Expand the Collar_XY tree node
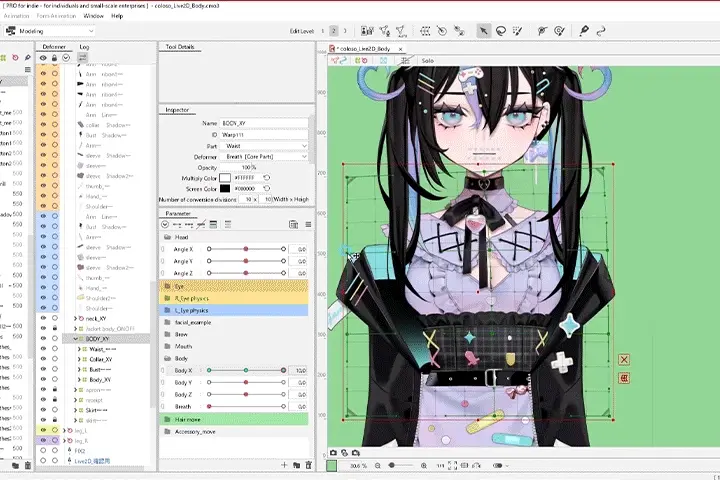Screen dimensions: 720x480 79,359
